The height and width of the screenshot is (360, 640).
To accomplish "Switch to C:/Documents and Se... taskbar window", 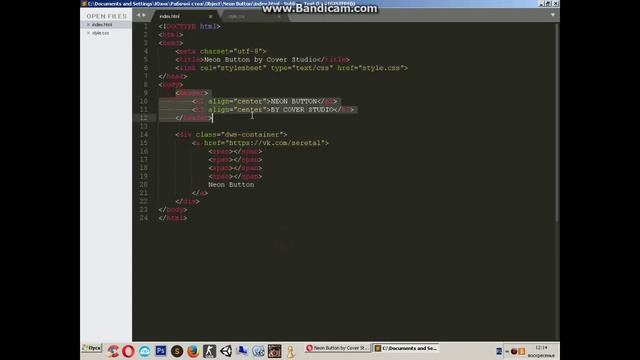I will tap(406, 348).
